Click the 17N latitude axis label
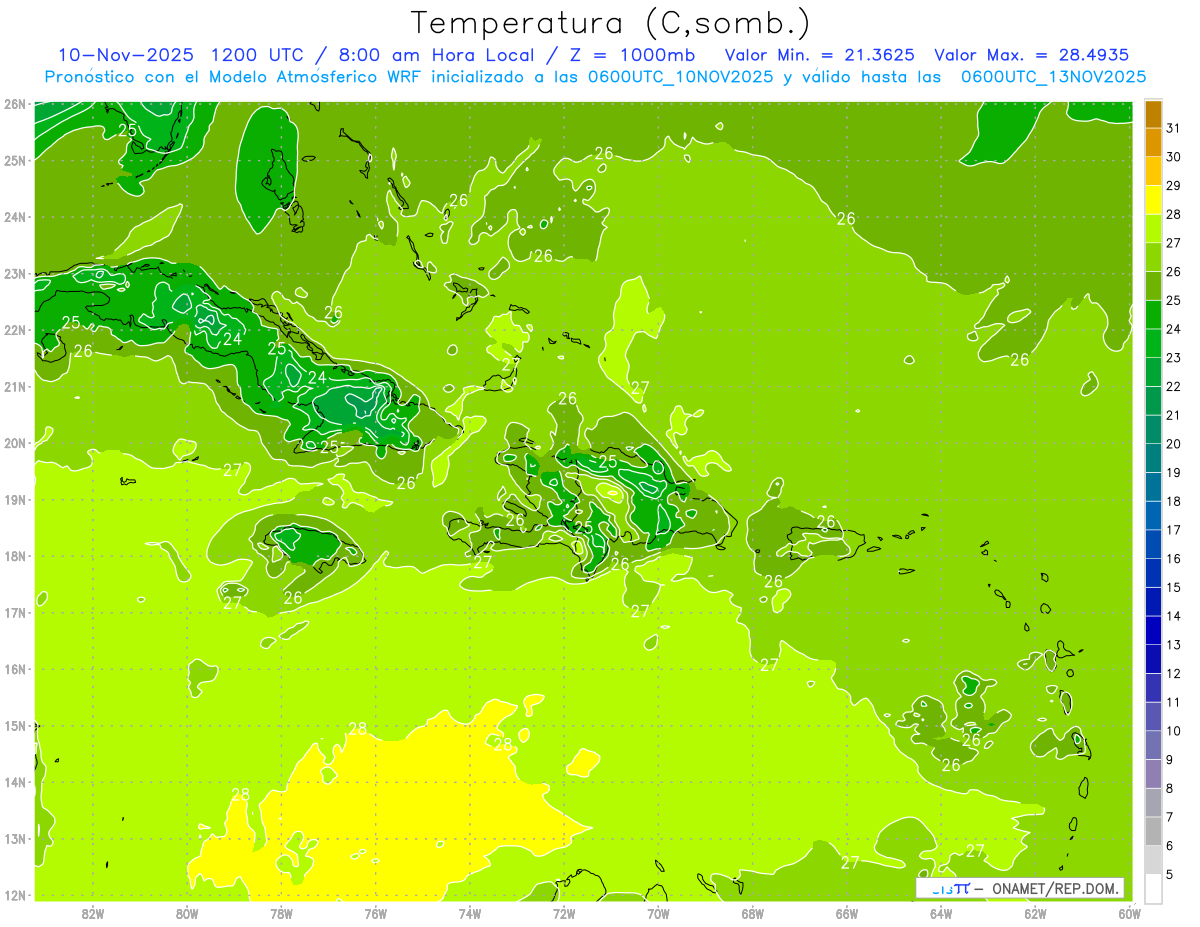Viewport: 1200px width, 927px height. [x=14, y=612]
